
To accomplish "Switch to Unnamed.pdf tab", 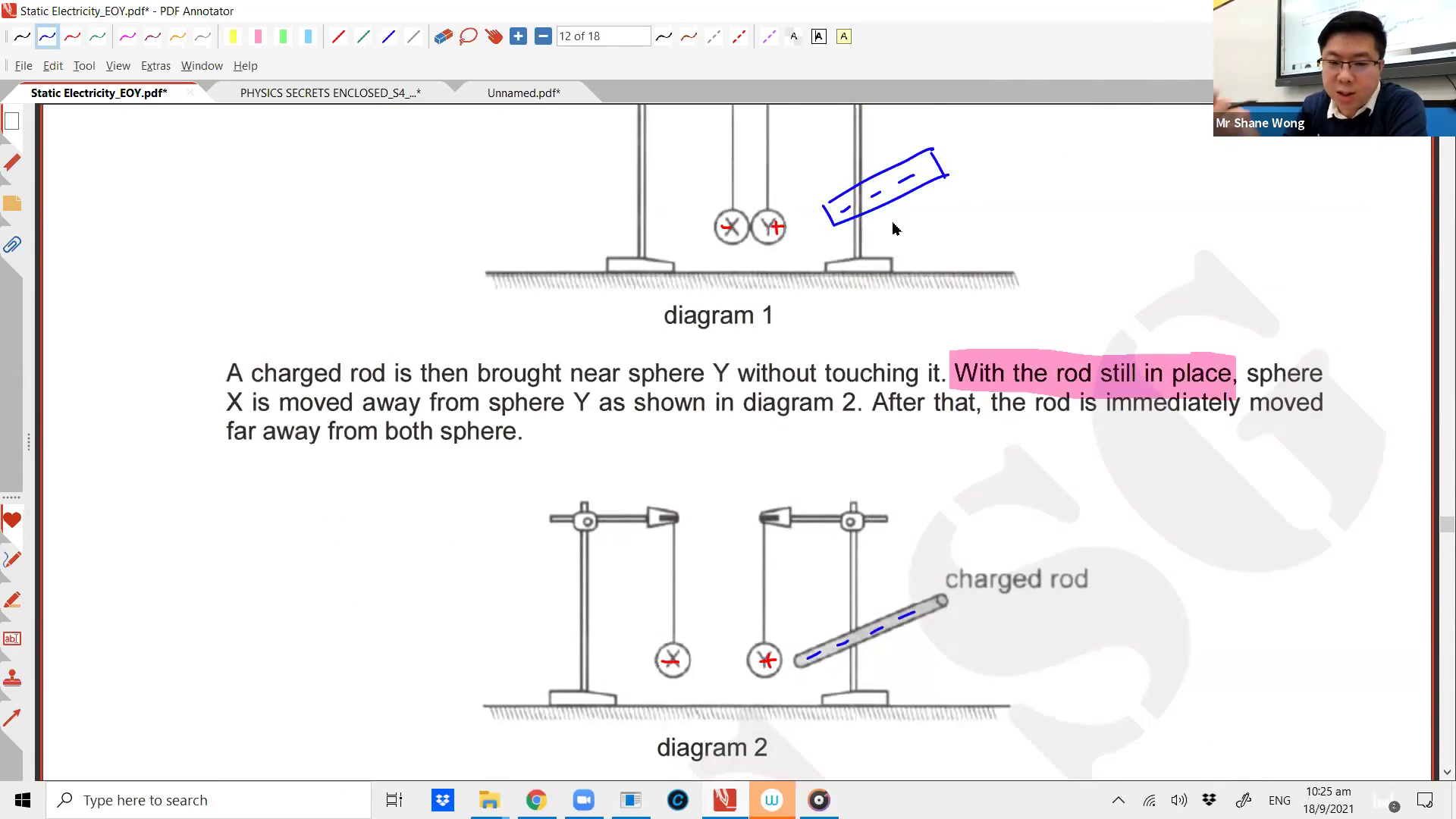I will (x=523, y=93).
